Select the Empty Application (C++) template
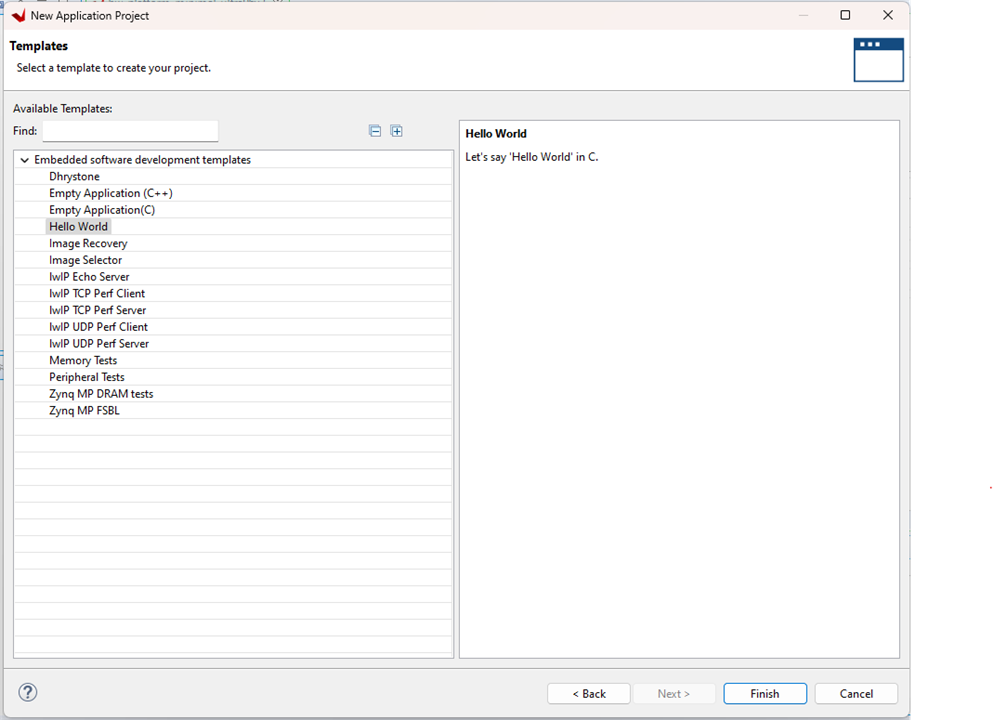This screenshot has height=720, width=993. [x=111, y=193]
